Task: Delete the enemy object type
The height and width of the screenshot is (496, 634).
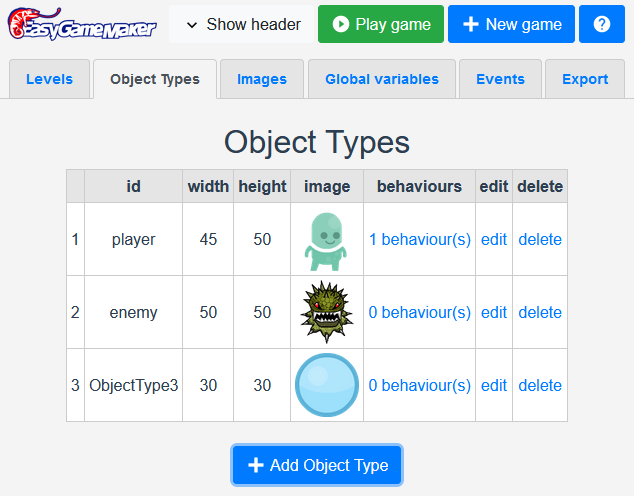Action: coord(540,313)
